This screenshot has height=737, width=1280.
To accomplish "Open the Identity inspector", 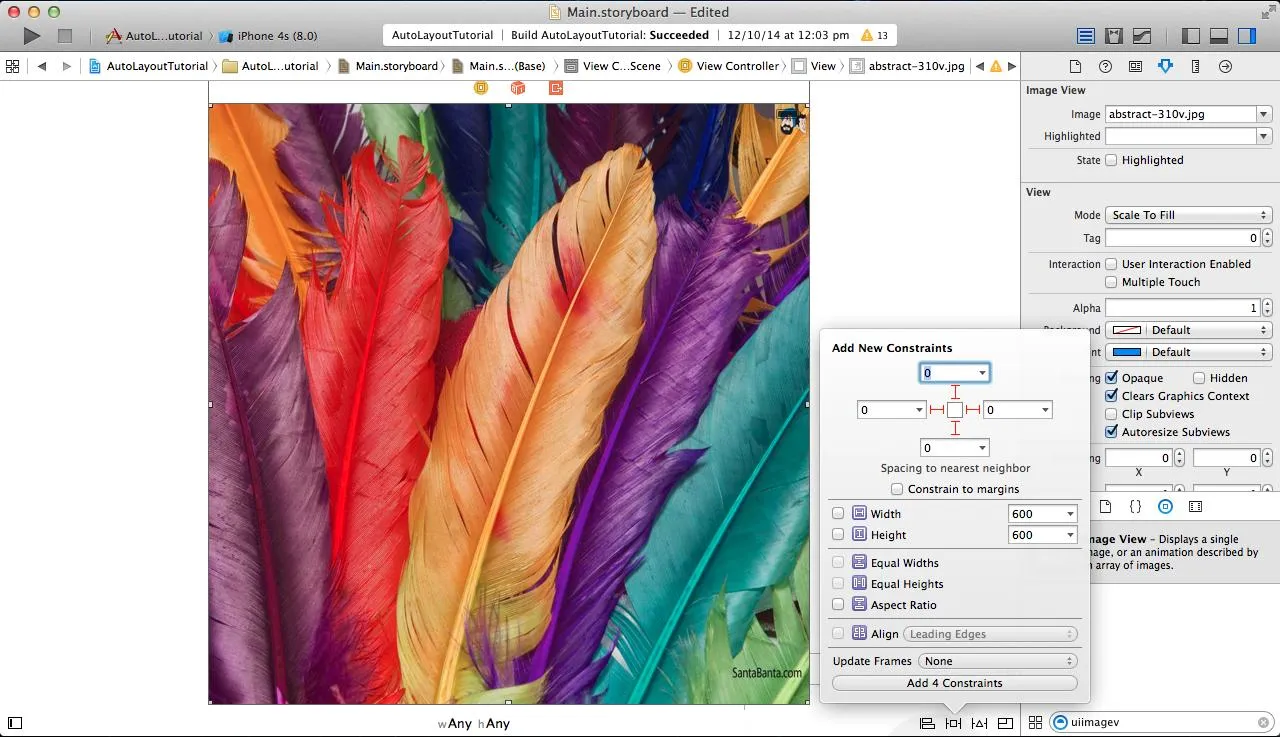I will (1135, 66).
